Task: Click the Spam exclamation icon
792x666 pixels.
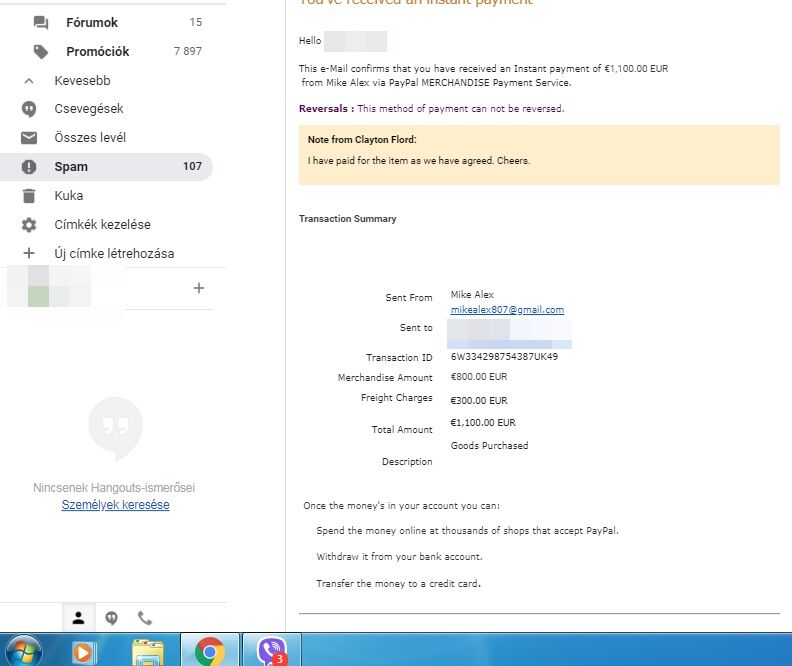Action: click(x=29, y=167)
